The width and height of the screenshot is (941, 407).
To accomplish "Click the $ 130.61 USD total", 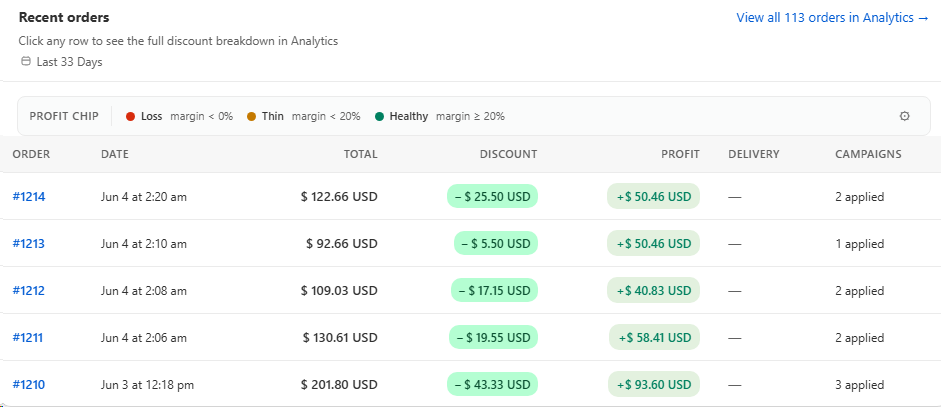I will tap(340, 337).
